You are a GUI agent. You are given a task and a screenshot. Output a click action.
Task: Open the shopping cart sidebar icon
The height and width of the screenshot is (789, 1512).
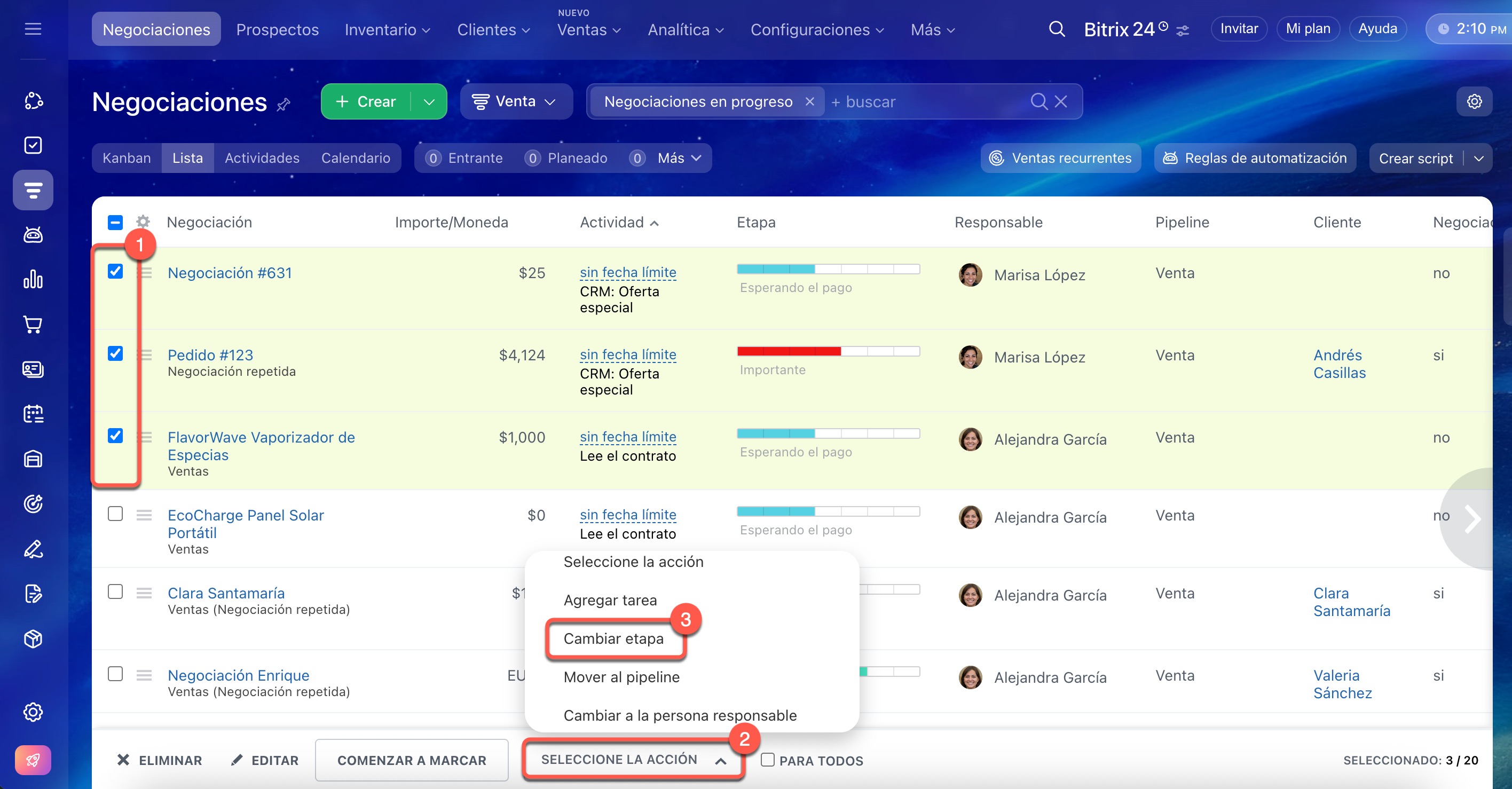pos(33,324)
